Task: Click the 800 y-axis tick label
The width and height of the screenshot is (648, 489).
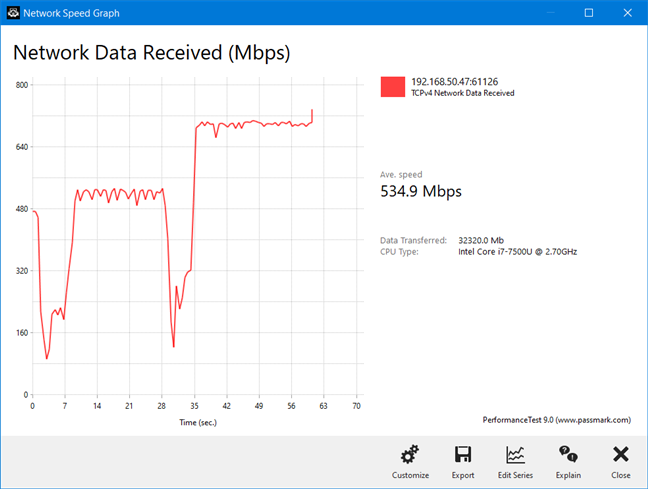Action: (22, 85)
